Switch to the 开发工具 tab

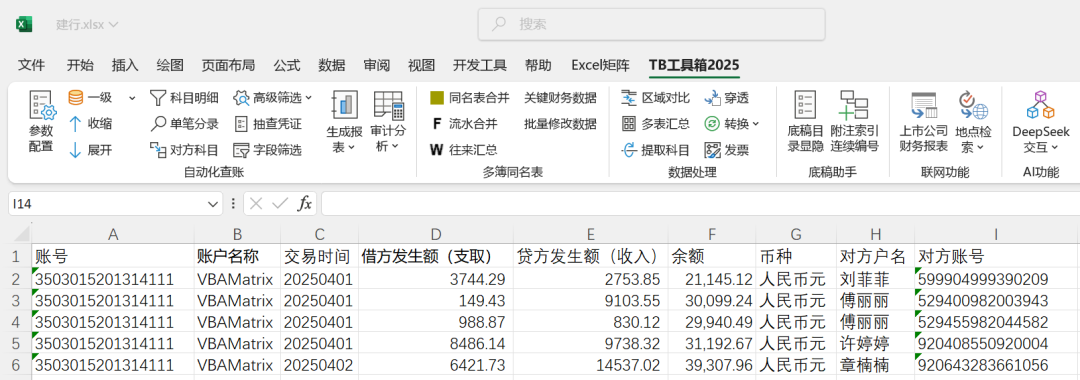pyautogui.click(x=479, y=65)
